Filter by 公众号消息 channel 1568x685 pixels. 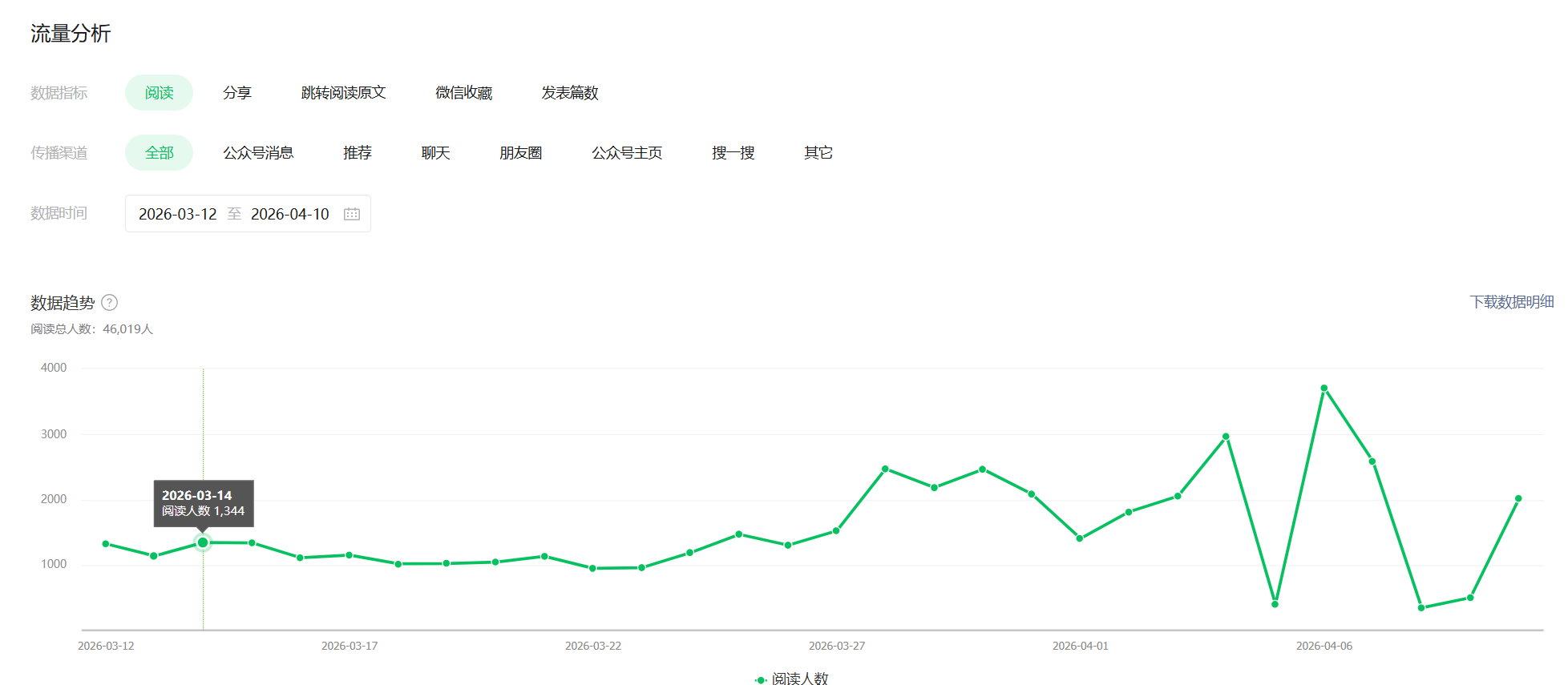[258, 153]
